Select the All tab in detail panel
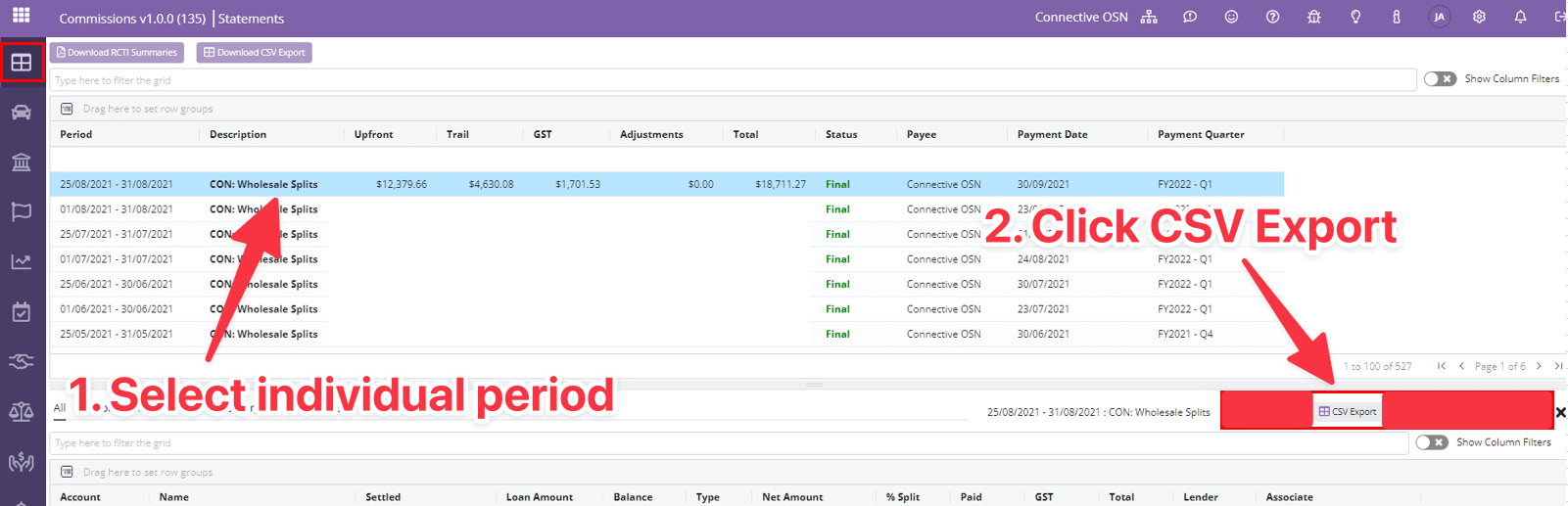 click(x=60, y=408)
